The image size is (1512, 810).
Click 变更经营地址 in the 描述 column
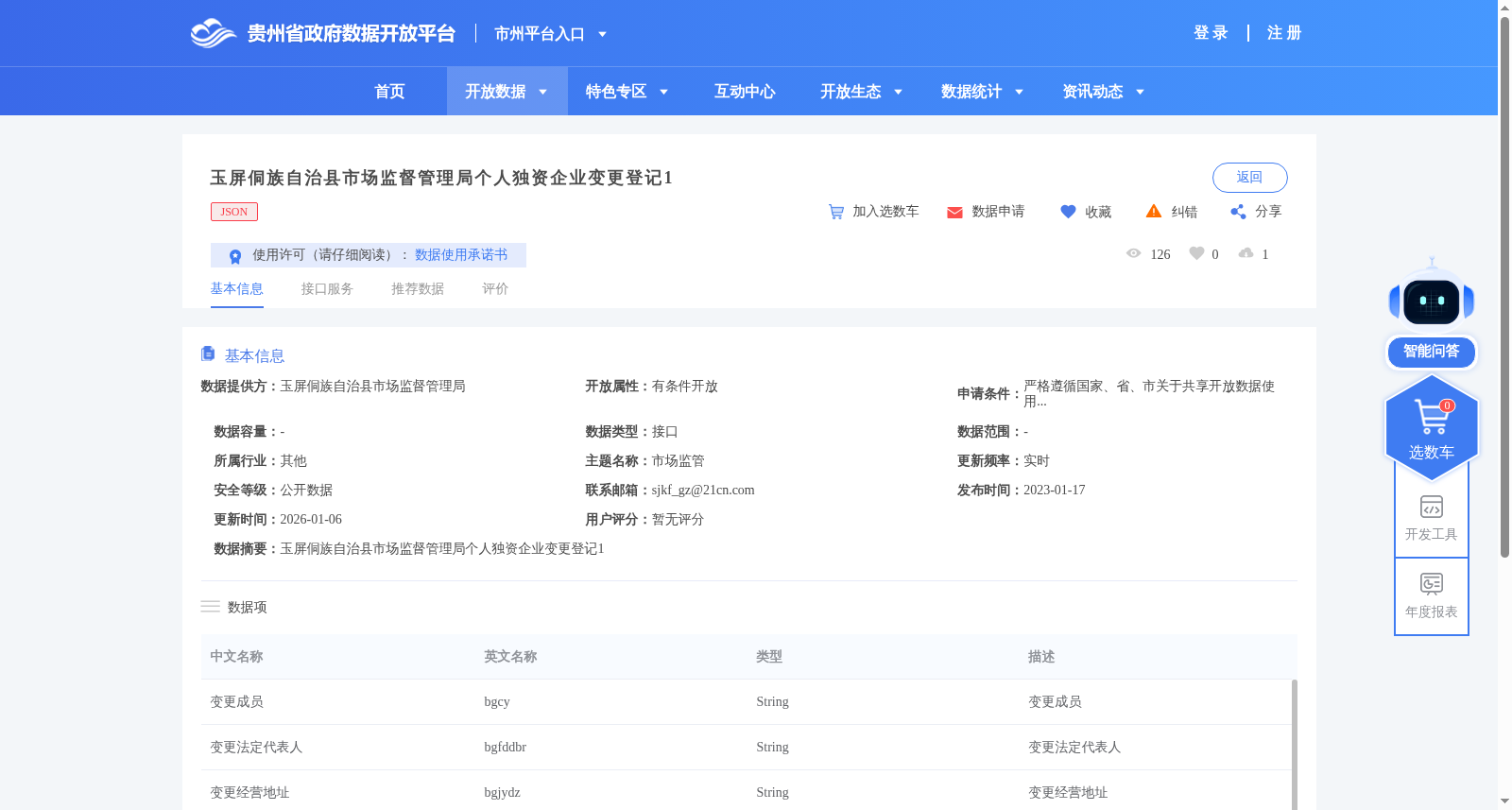click(x=1068, y=793)
